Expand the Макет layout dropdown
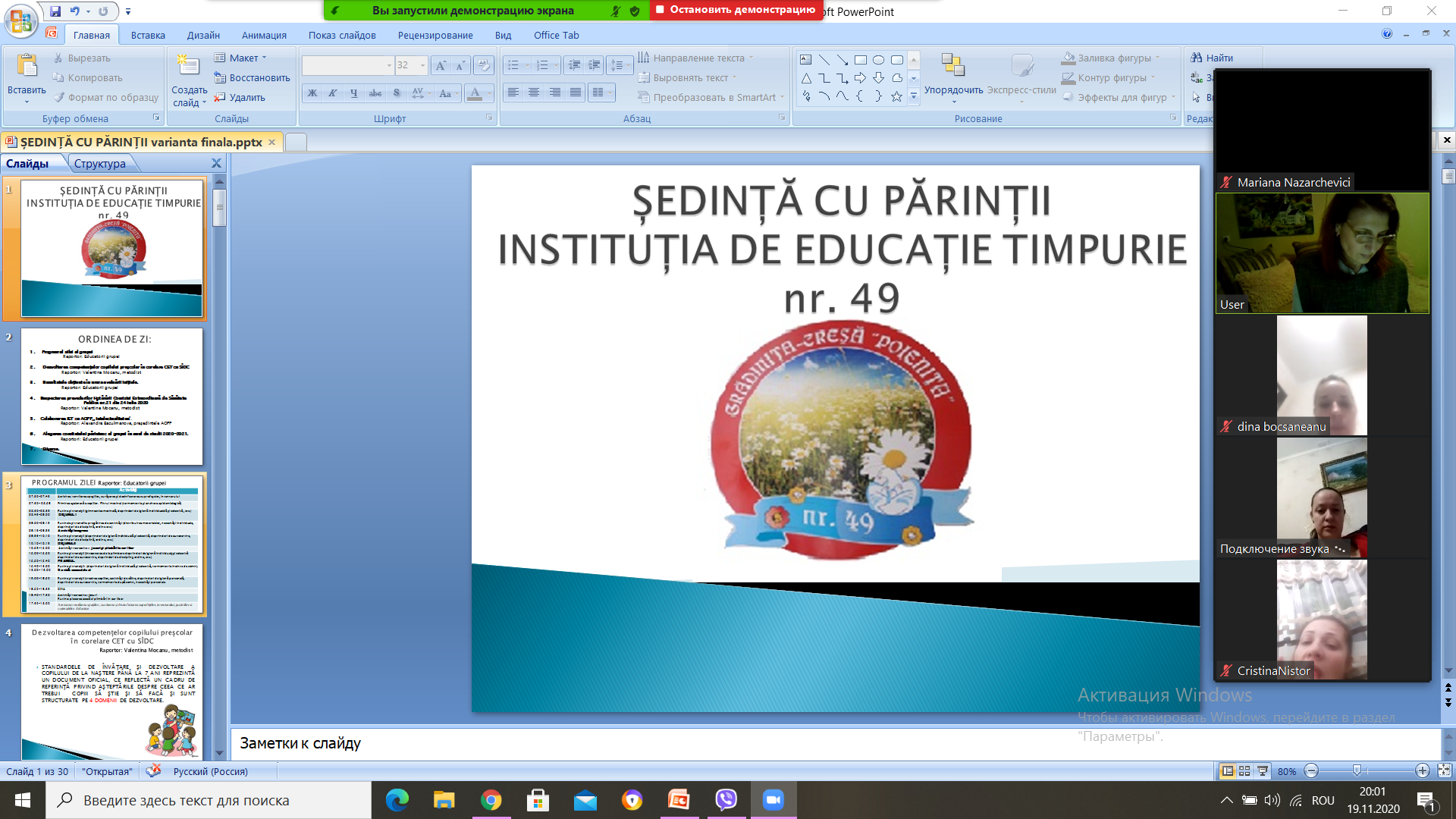 point(264,58)
